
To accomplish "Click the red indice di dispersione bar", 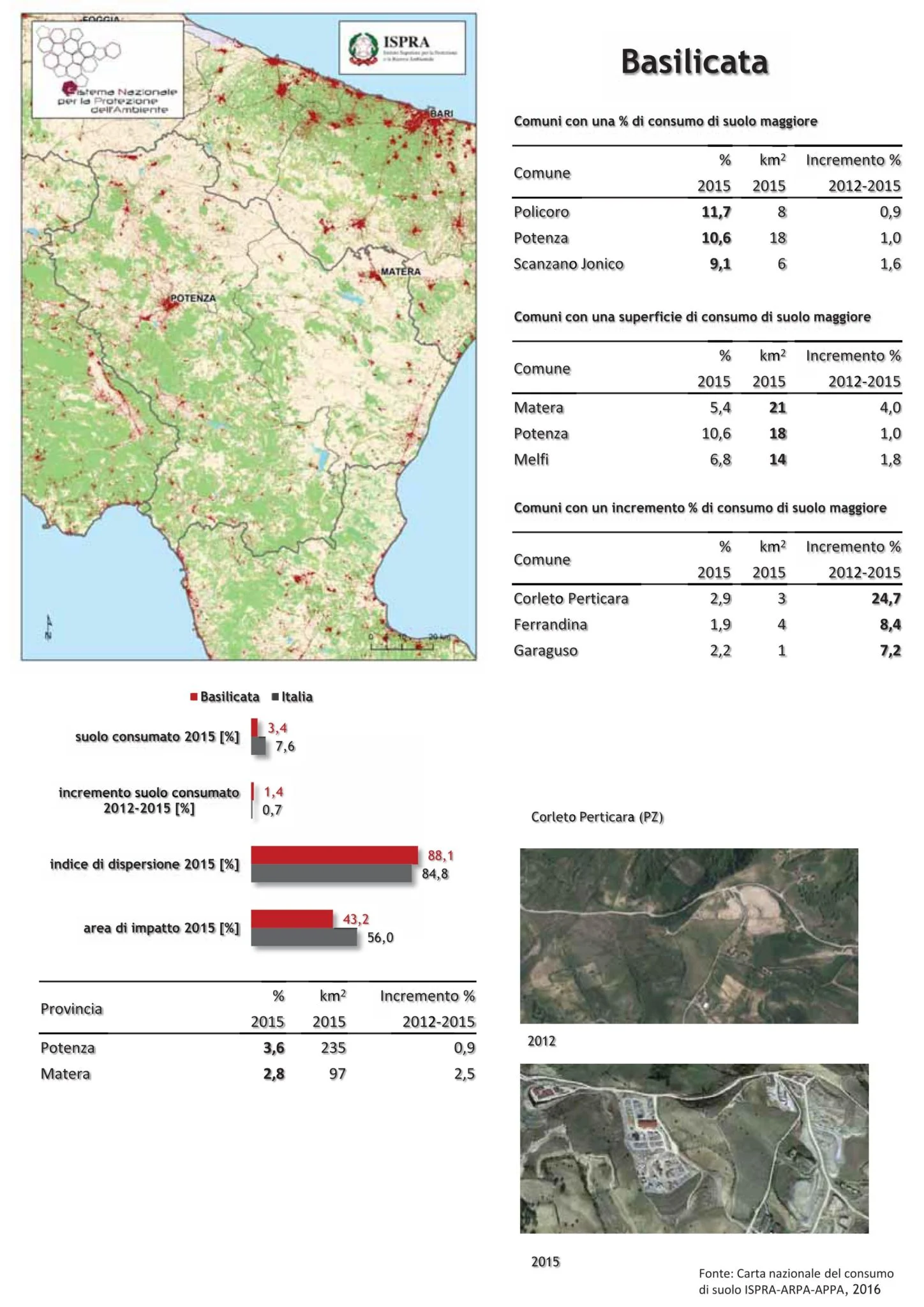I will tap(334, 855).
